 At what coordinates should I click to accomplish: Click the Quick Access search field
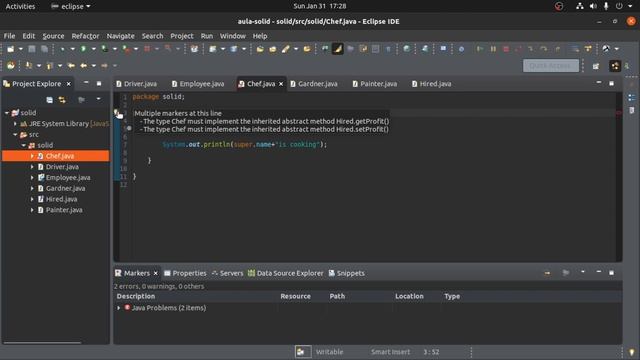551,65
